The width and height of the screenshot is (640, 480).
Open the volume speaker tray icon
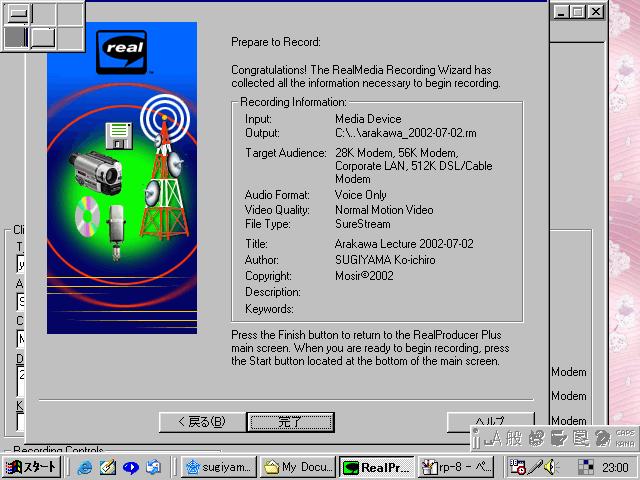[x=551, y=467]
